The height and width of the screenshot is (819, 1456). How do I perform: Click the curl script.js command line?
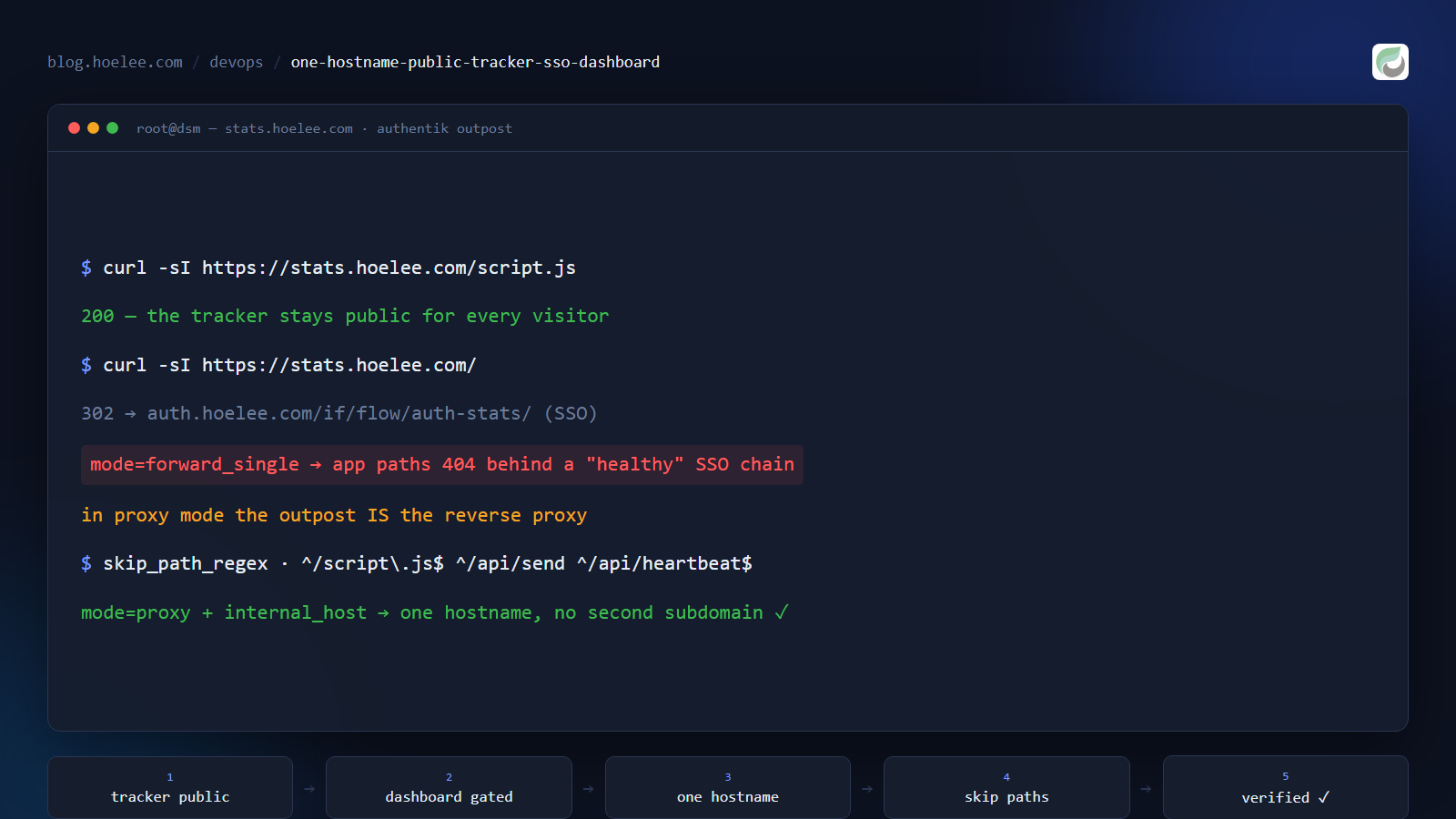(x=329, y=268)
